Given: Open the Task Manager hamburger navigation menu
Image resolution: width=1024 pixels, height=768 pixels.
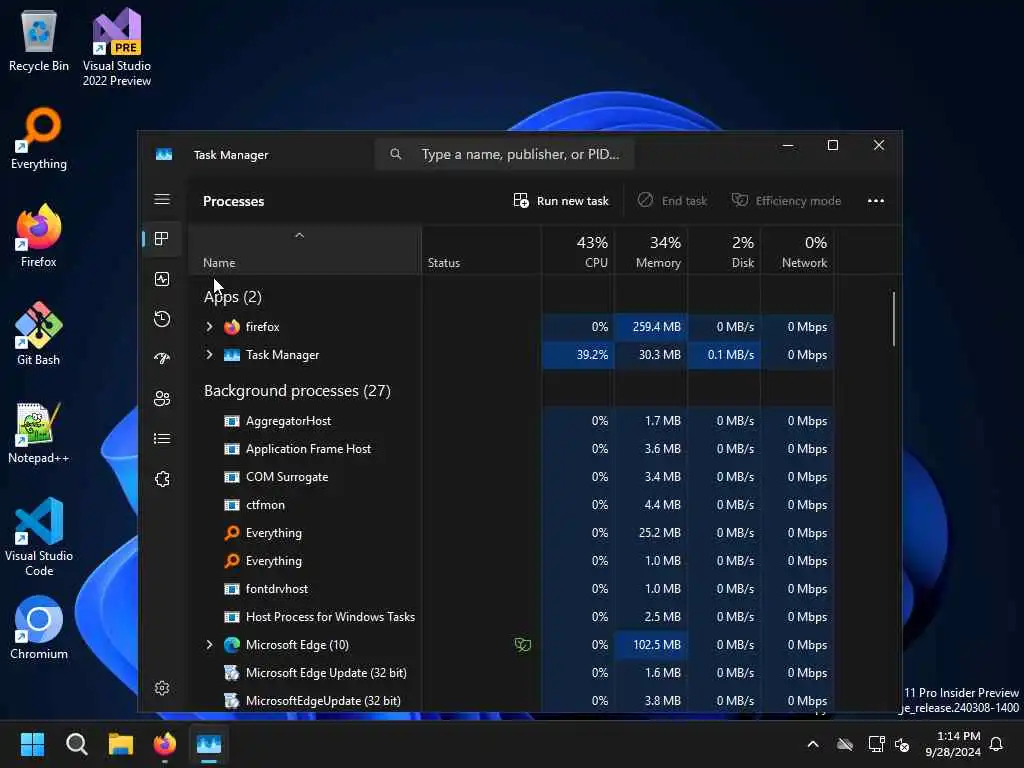Looking at the screenshot, I should coord(162,199).
